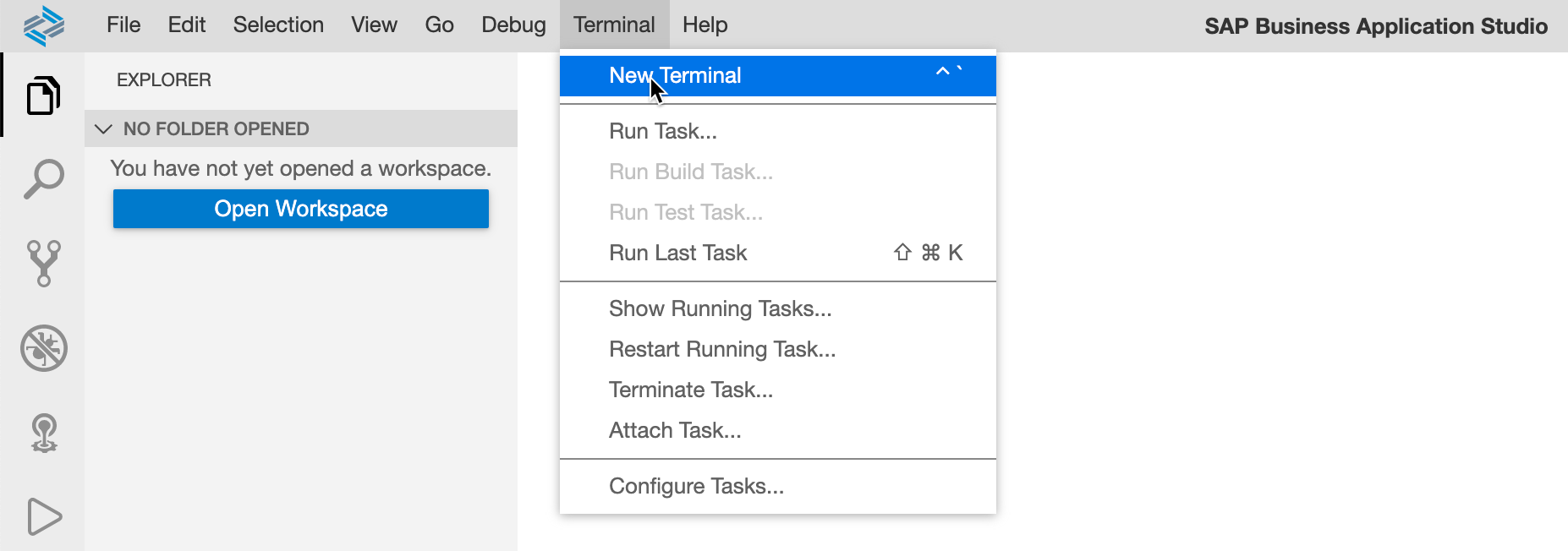Click the Open Workspace button
Screen dimensions: 1568x551
301,209
